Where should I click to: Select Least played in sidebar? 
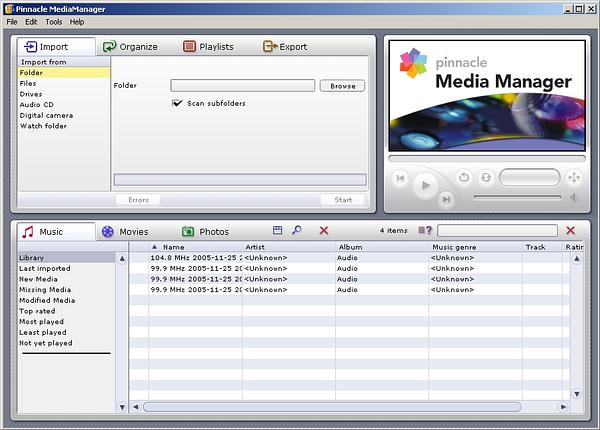[x=67, y=332]
